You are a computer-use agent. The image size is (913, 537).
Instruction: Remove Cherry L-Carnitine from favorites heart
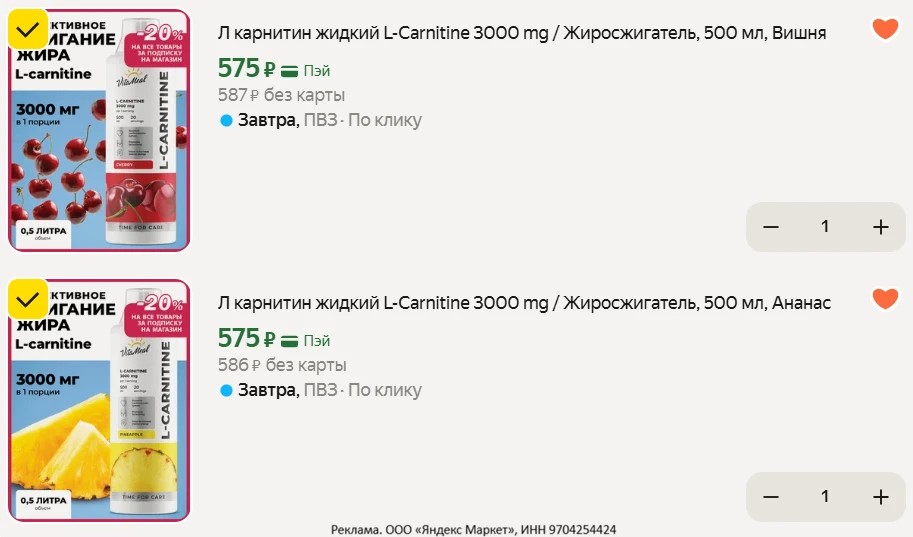[x=885, y=29]
